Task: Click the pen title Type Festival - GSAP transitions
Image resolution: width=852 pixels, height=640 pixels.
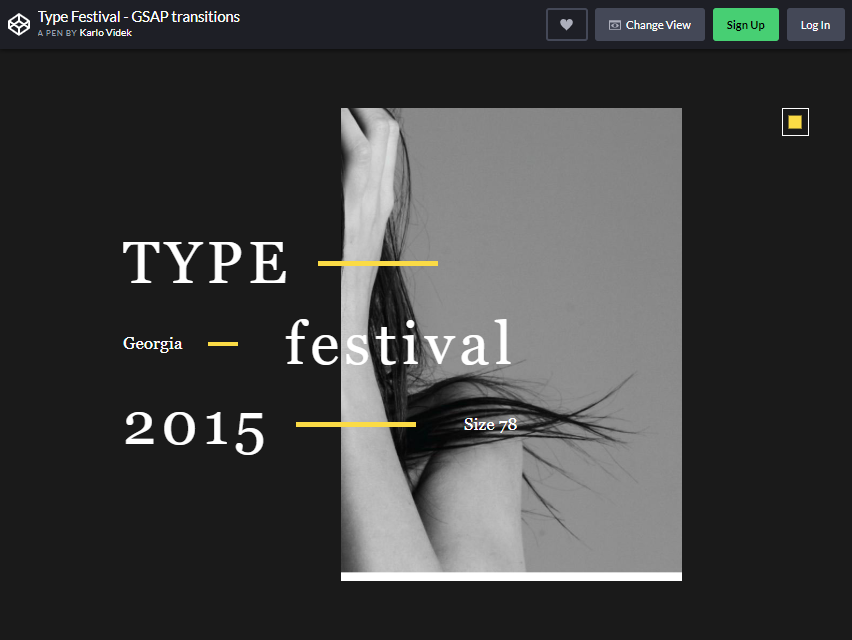Action: point(139,17)
